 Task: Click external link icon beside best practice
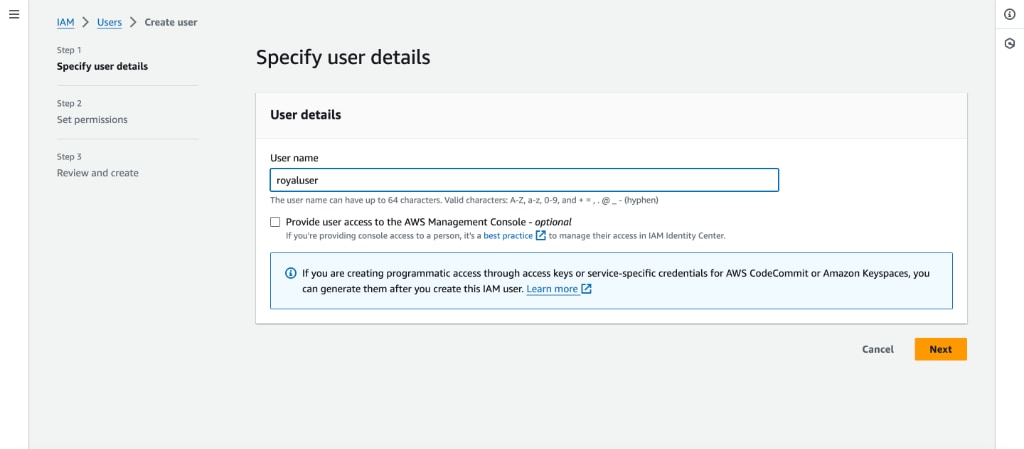click(541, 236)
